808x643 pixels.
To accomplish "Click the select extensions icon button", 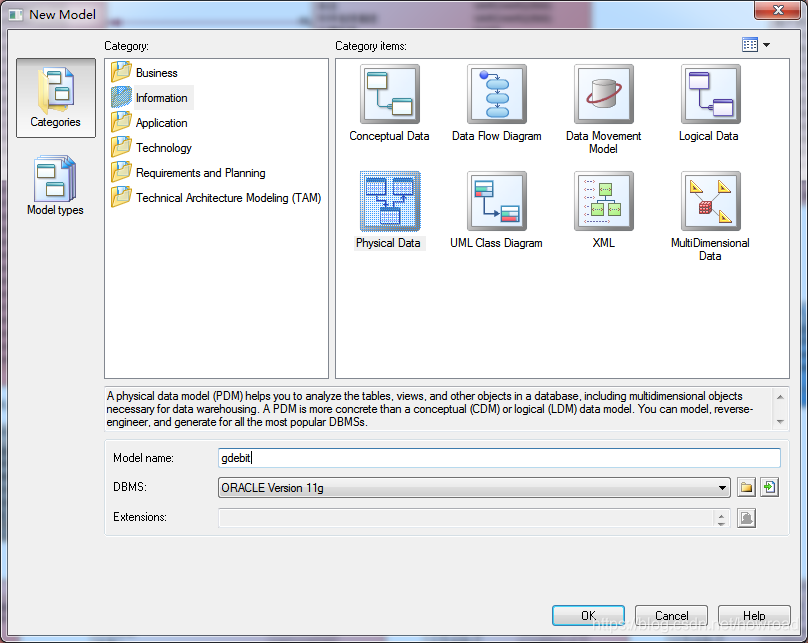I will tap(746, 518).
